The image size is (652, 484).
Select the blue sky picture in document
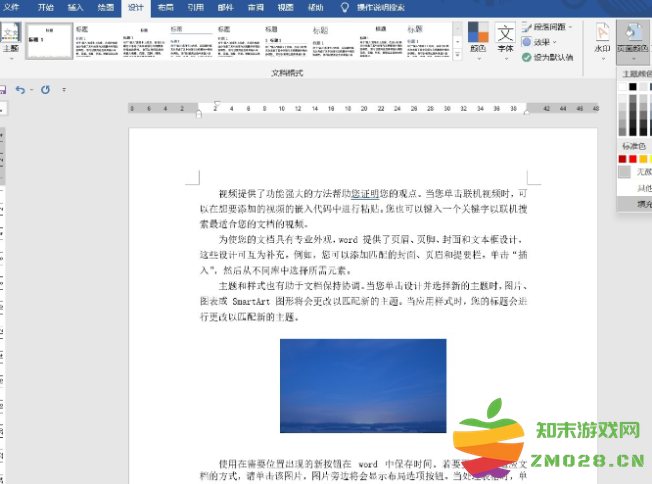pos(363,386)
